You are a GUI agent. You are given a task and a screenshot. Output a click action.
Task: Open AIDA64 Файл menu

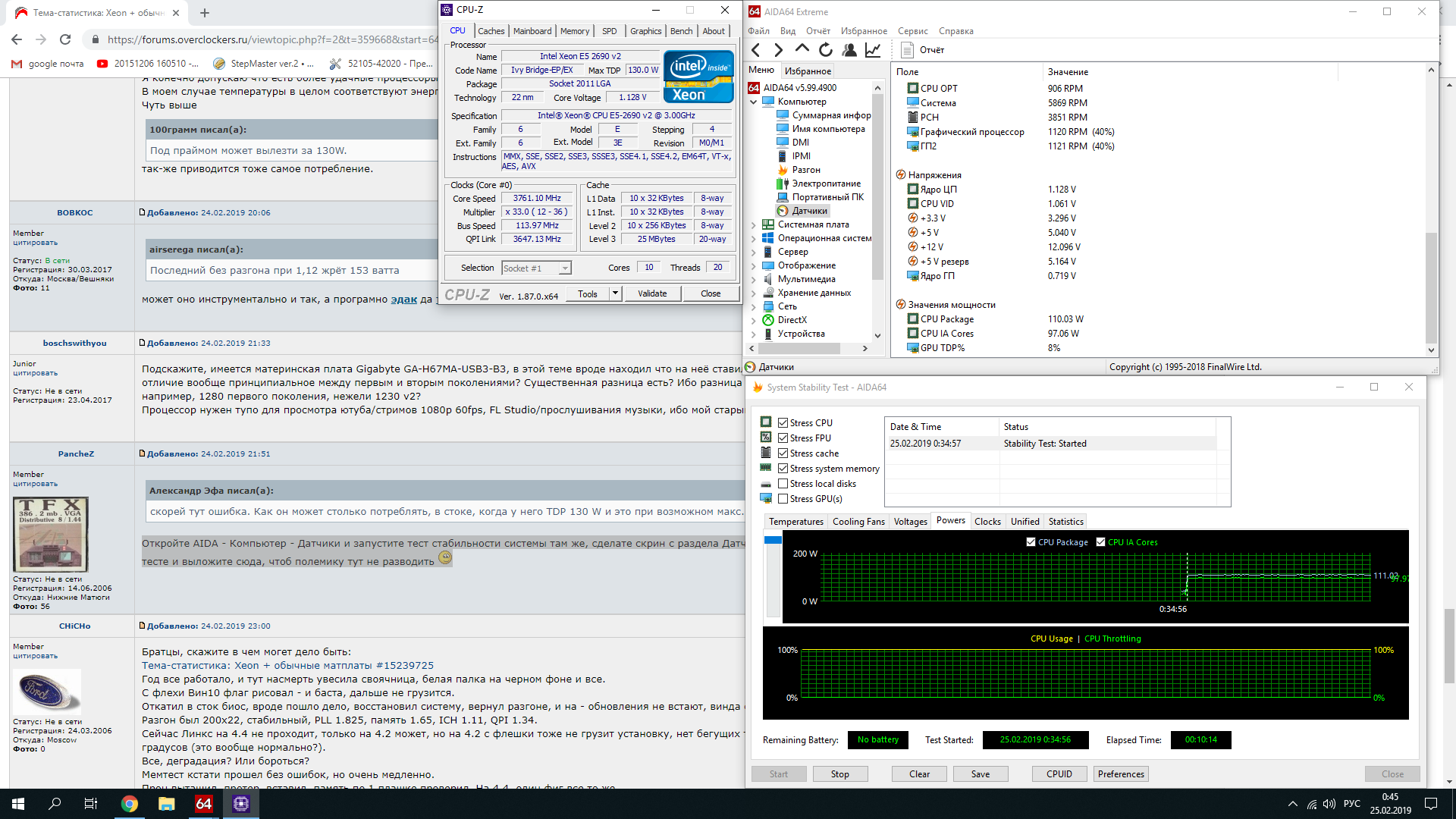pyautogui.click(x=758, y=31)
